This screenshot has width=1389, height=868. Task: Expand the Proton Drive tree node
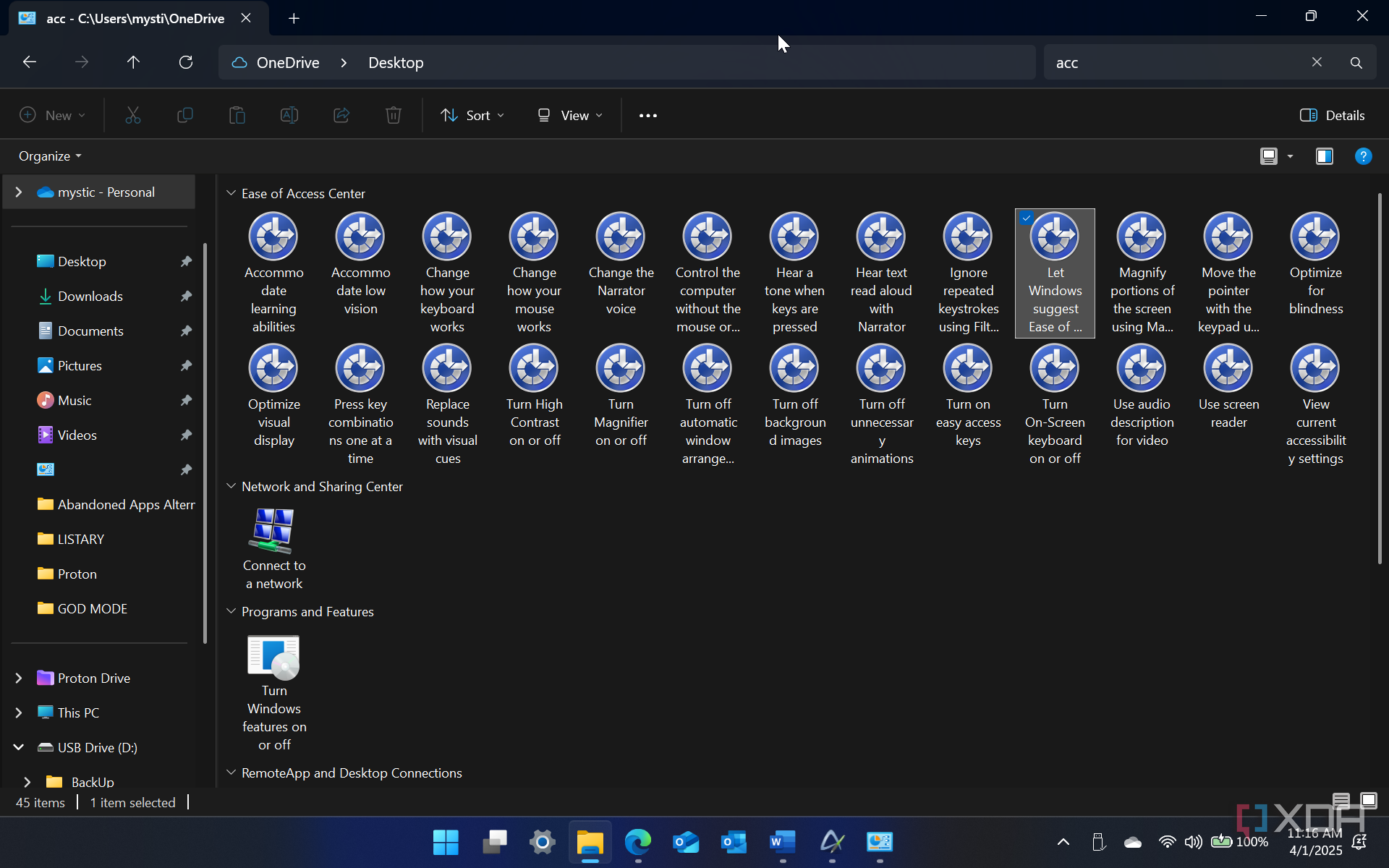coord(19,678)
